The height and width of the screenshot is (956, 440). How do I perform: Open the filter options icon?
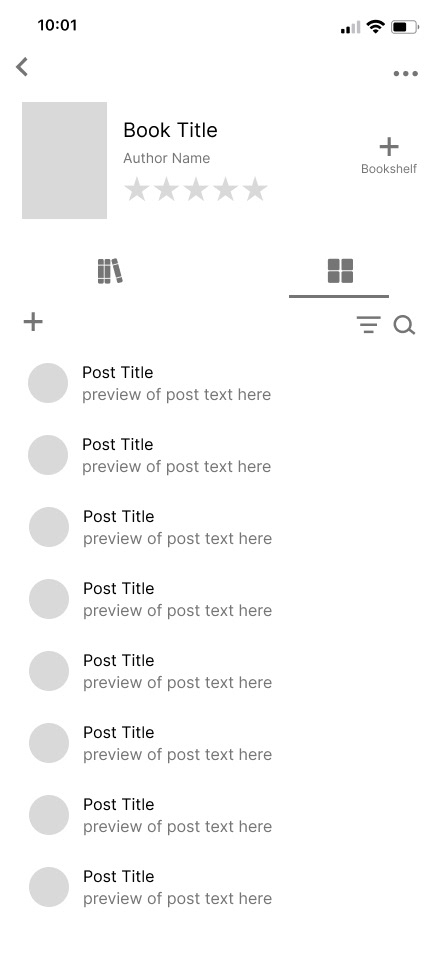click(x=369, y=325)
